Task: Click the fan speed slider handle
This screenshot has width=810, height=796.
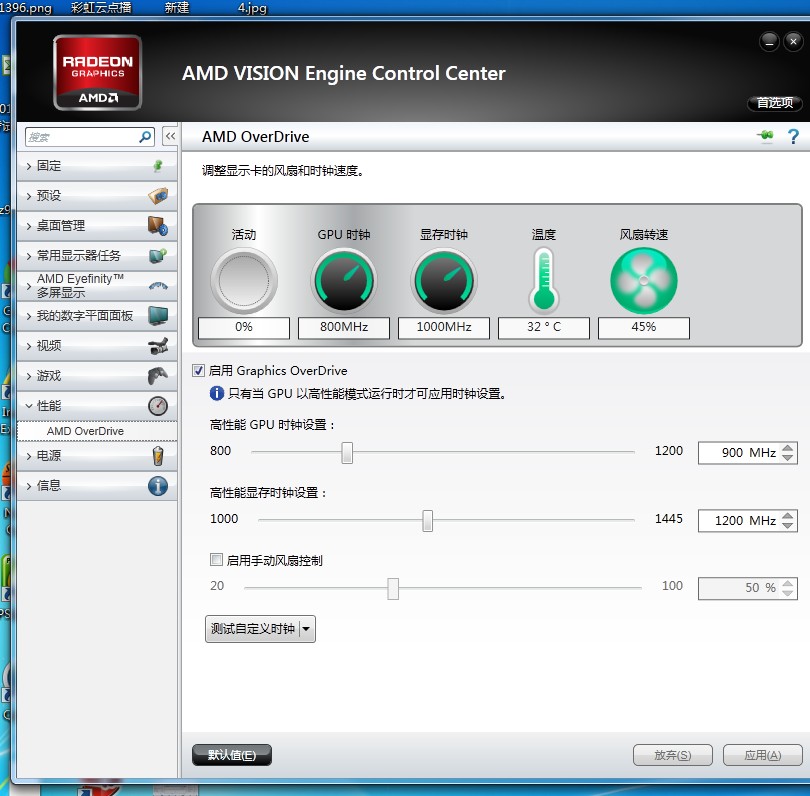Action: point(393,588)
